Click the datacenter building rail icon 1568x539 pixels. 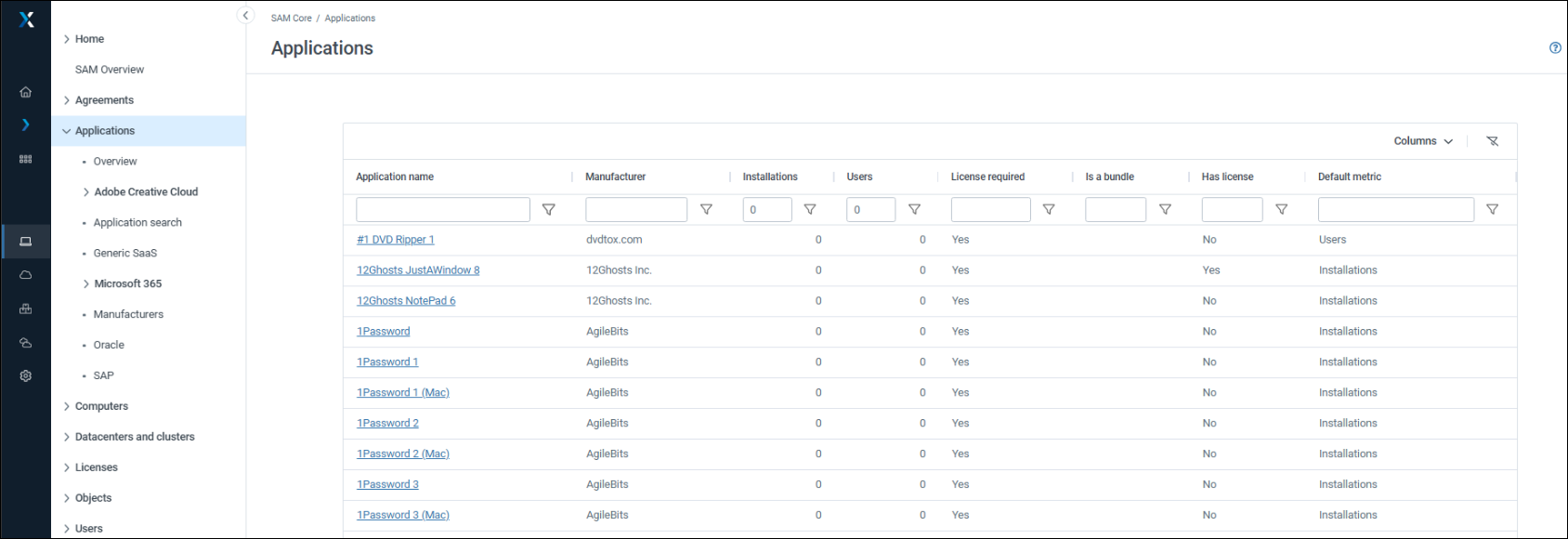[x=26, y=309]
